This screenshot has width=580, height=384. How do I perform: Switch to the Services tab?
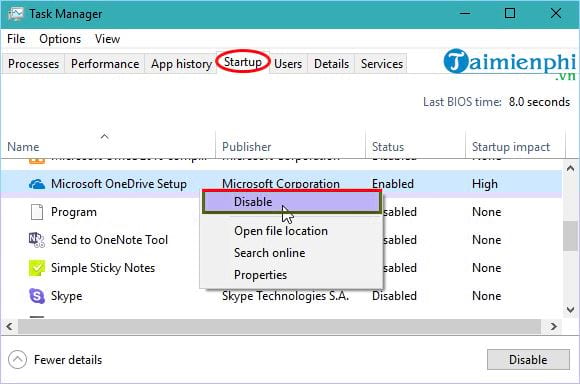[382, 64]
